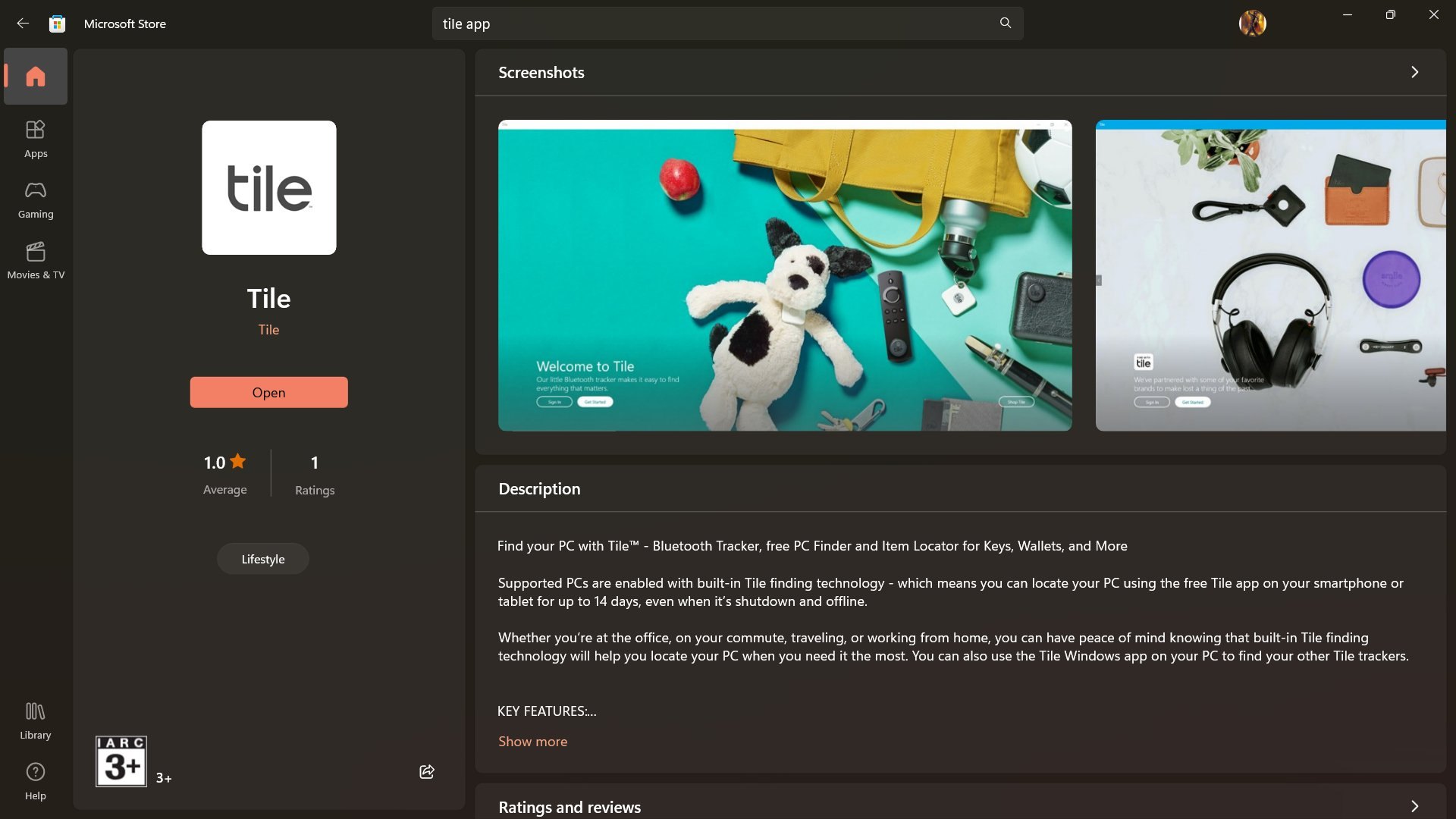Go to the Home sidebar icon

pos(36,77)
